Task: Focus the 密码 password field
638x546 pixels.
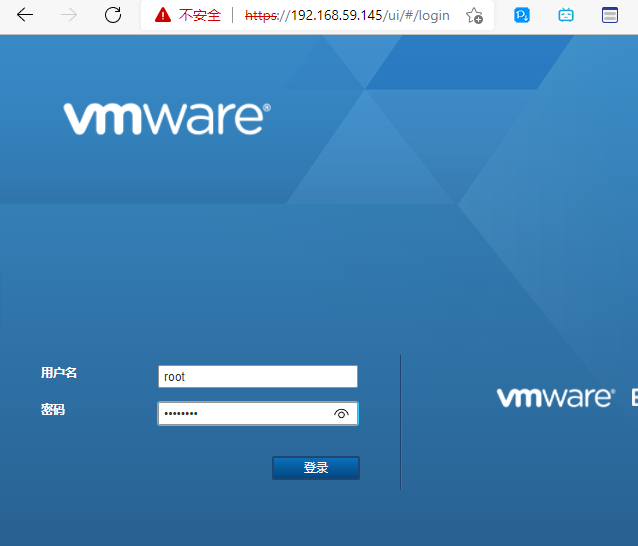Action: 258,413
